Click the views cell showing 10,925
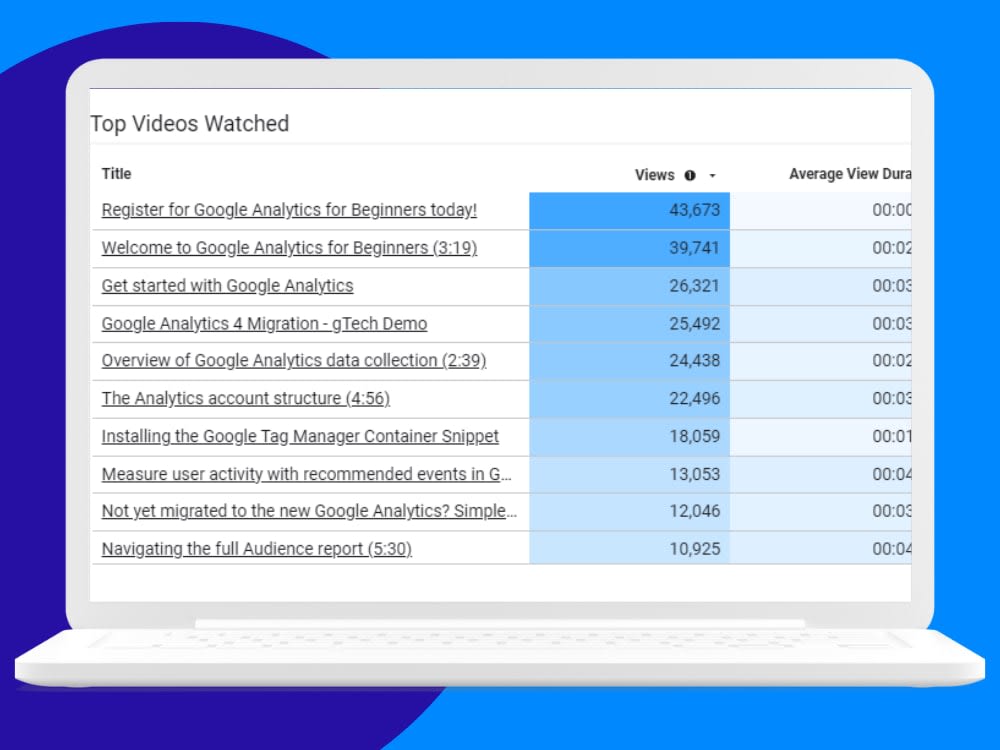Screen dimensions: 1000x750 [628, 549]
